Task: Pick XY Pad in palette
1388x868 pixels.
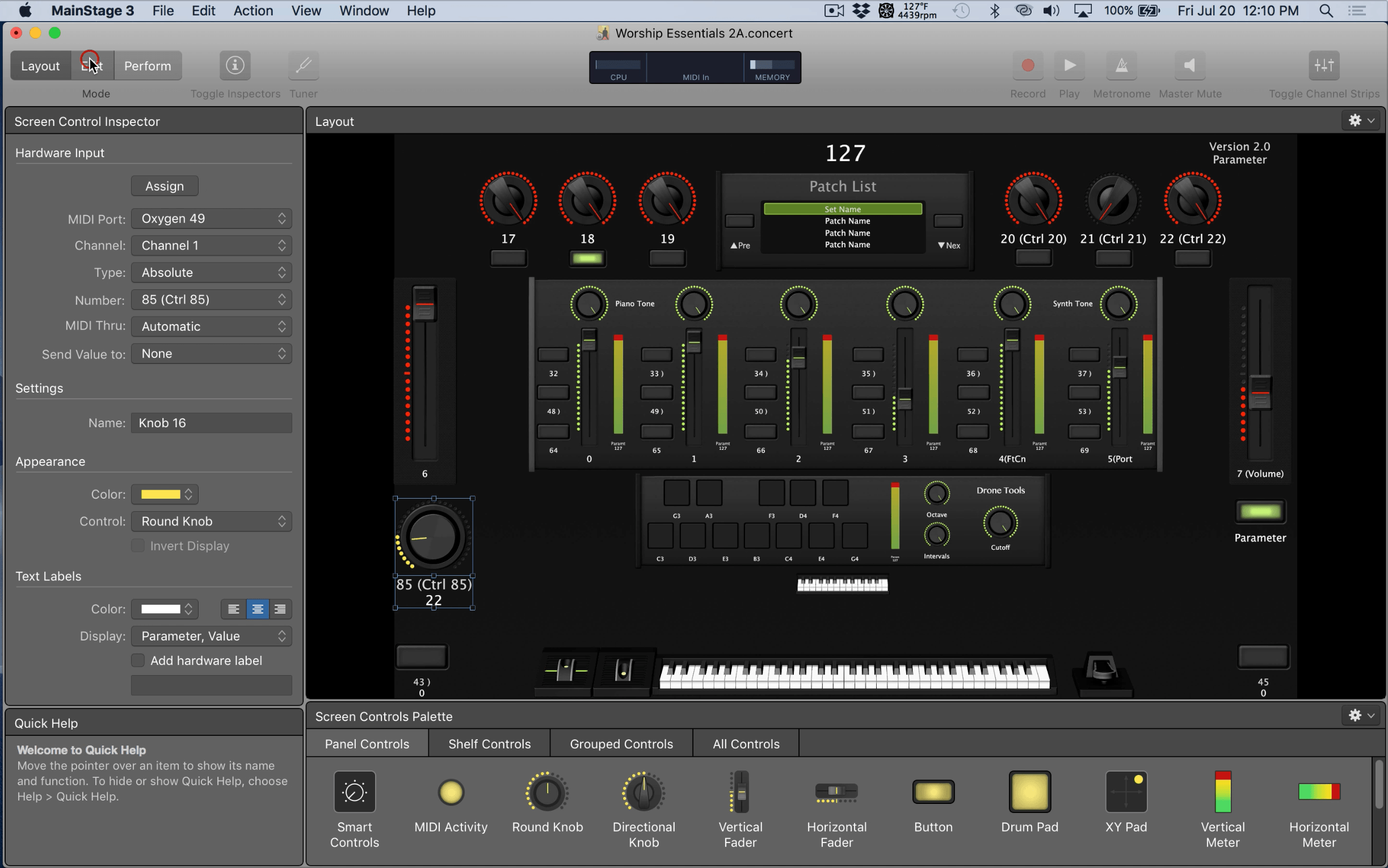Action: point(1126,791)
